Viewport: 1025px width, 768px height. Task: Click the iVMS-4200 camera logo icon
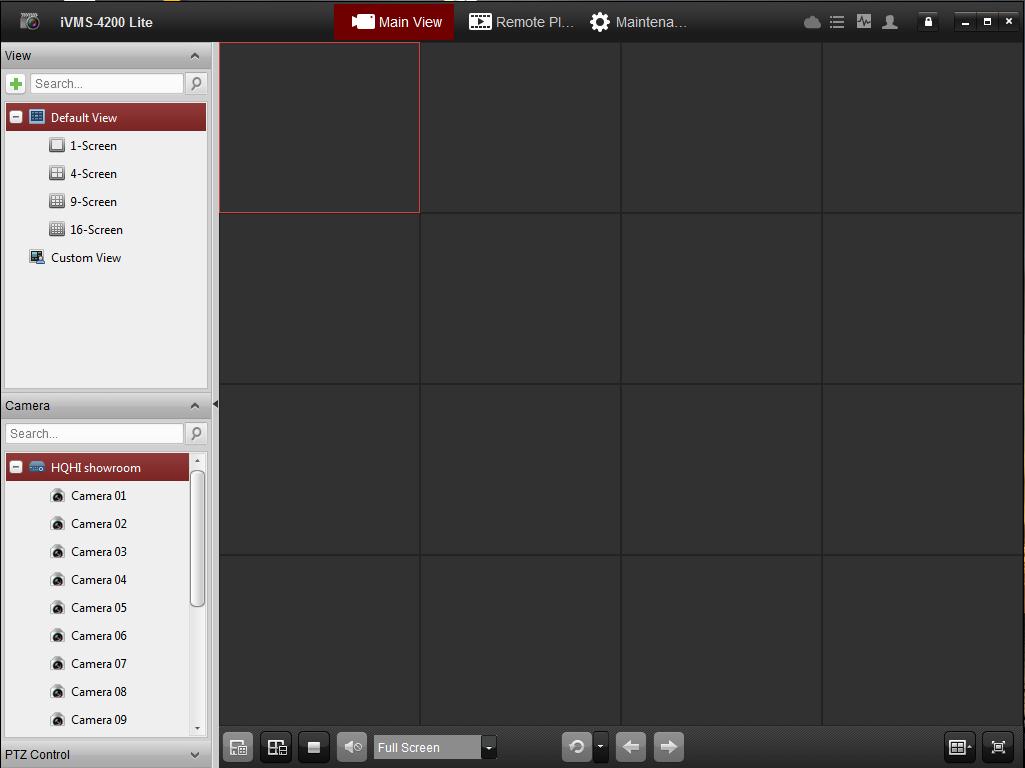tap(30, 22)
